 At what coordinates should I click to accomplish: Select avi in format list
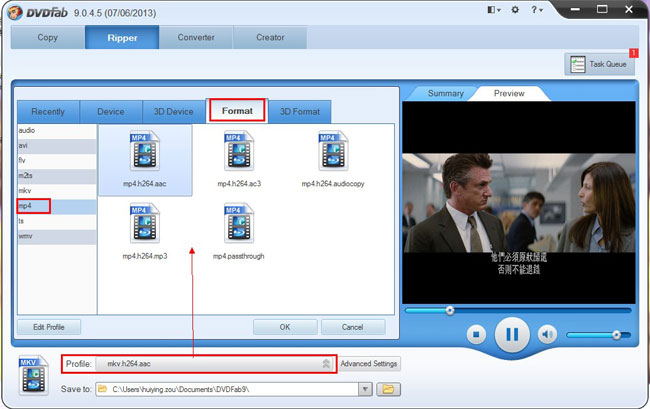[57, 145]
